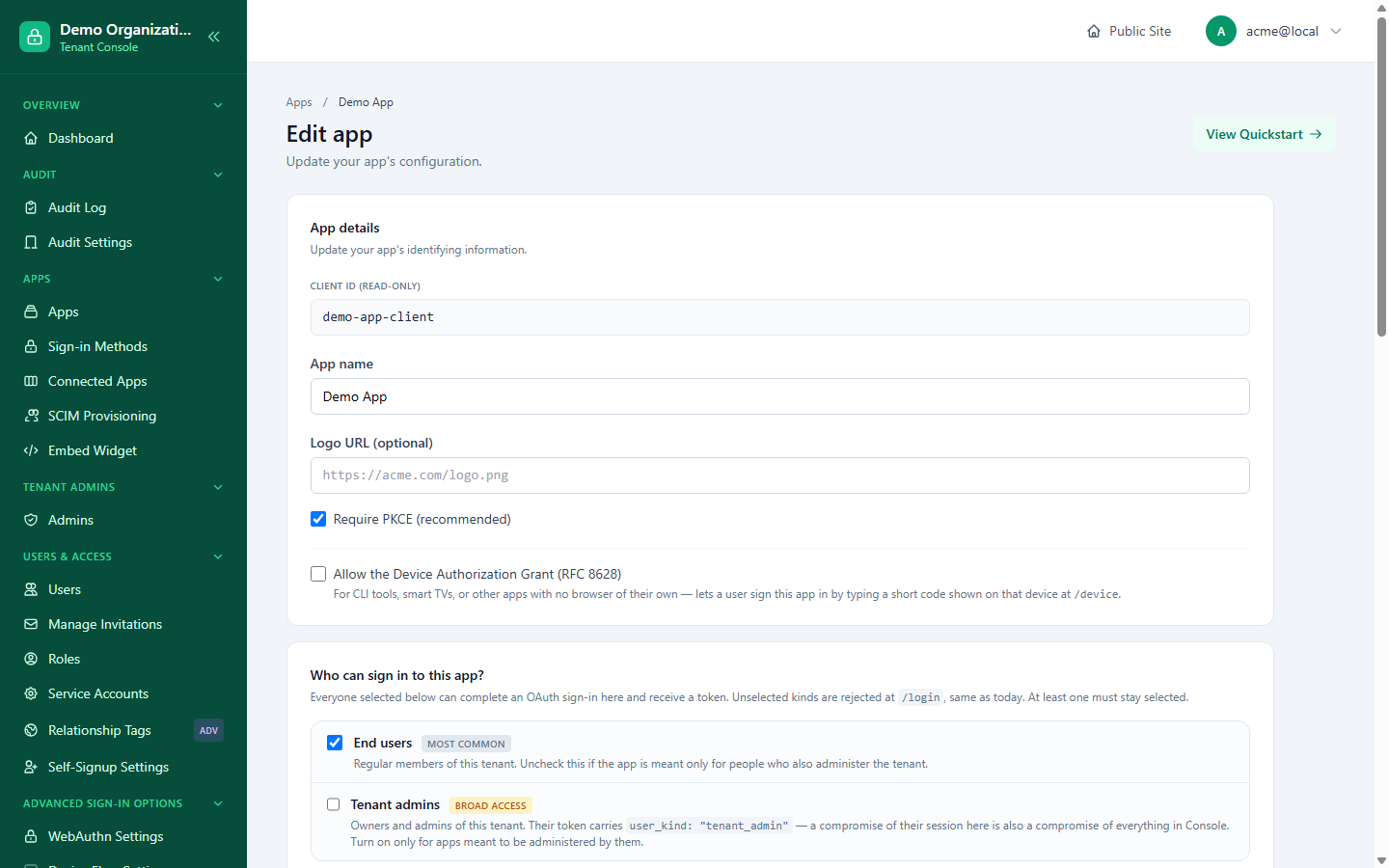Click the Relationship Tags icon
Image resolution: width=1389 pixels, height=868 pixels.
(31, 730)
